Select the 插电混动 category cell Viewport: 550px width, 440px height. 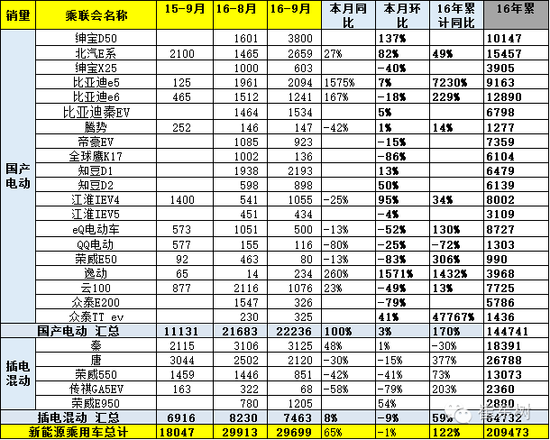(18, 374)
